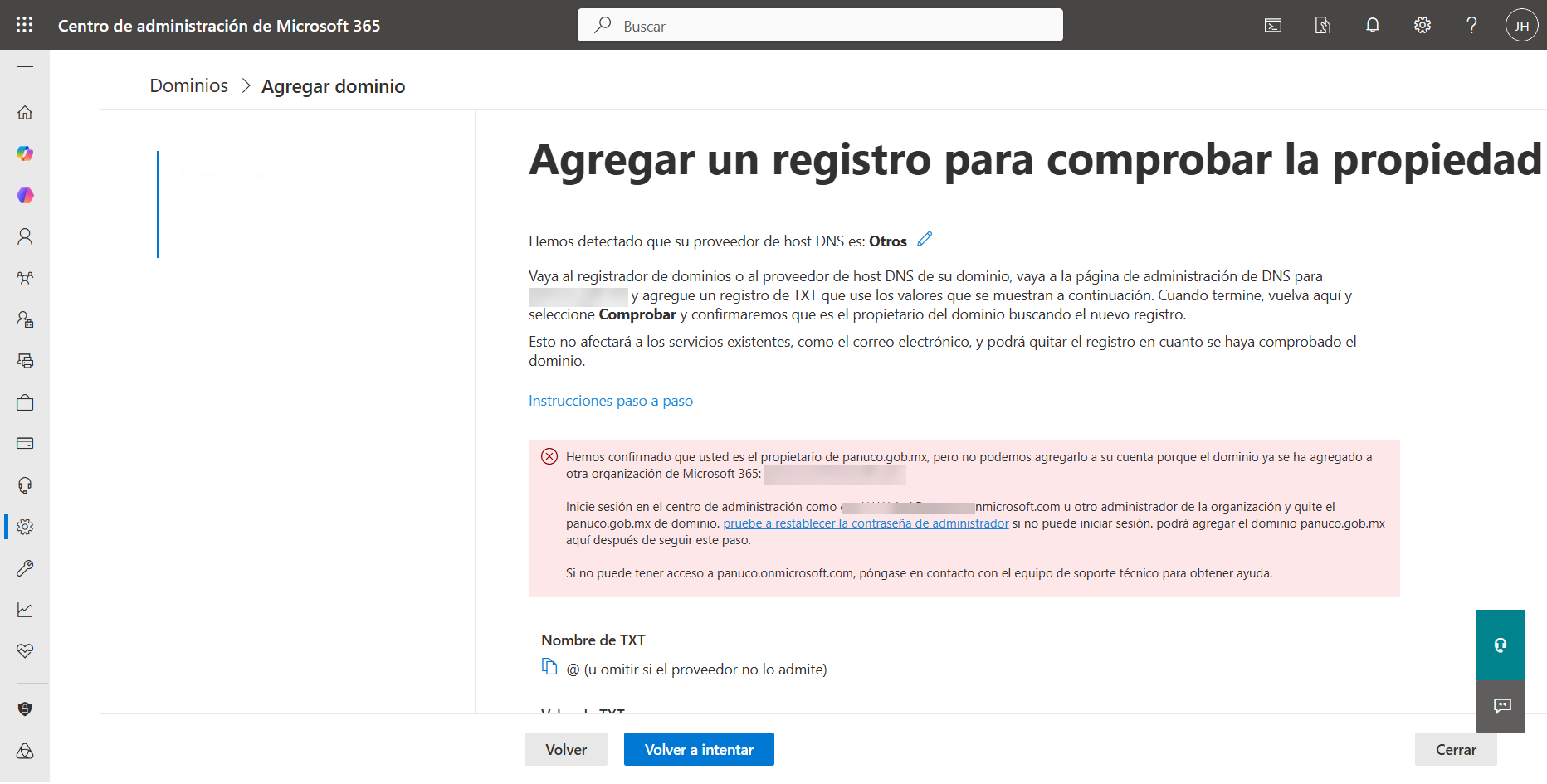Click Volver a intentar button
Viewport: 1547px width, 784px height.
tap(699, 749)
